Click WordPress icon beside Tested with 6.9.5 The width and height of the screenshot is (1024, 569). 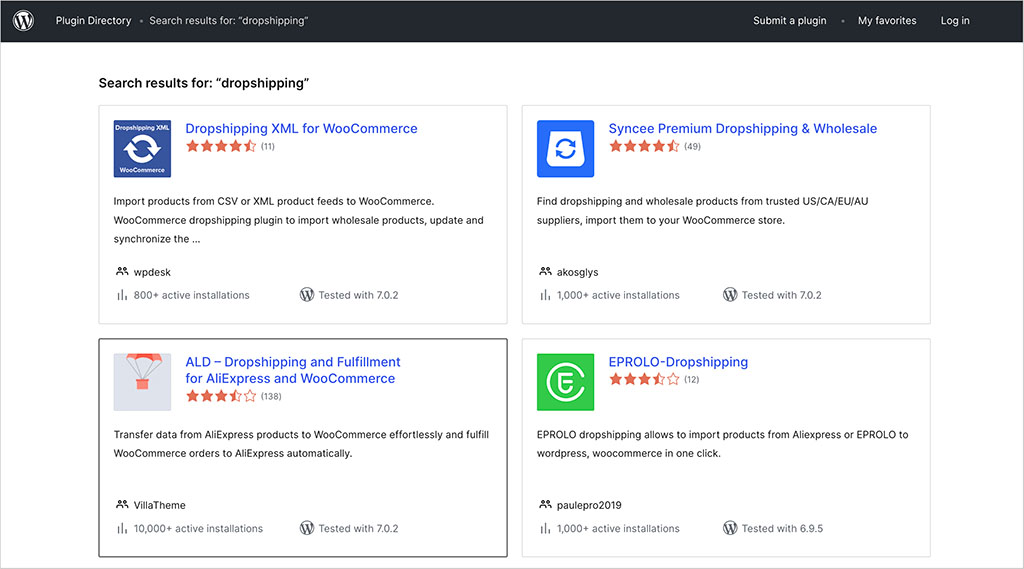[x=730, y=528]
